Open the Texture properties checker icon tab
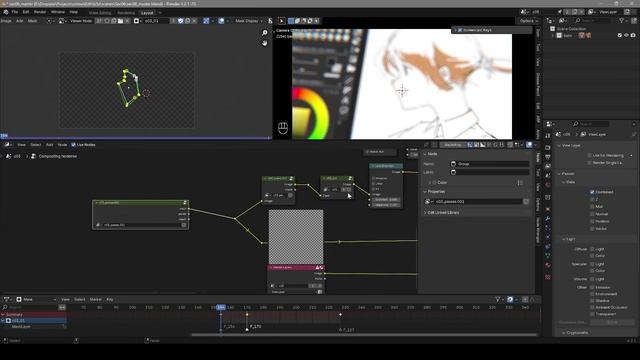Image resolution: width=640 pixels, height=360 pixels. (547, 277)
